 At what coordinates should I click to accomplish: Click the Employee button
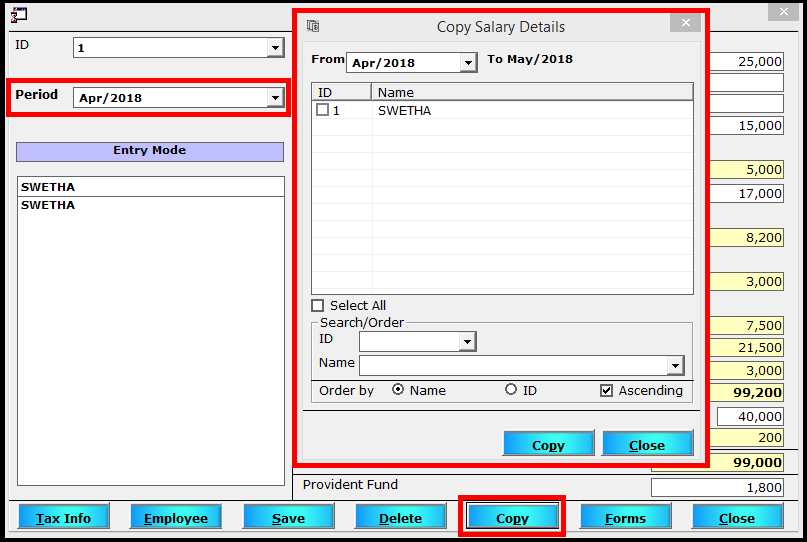176,517
